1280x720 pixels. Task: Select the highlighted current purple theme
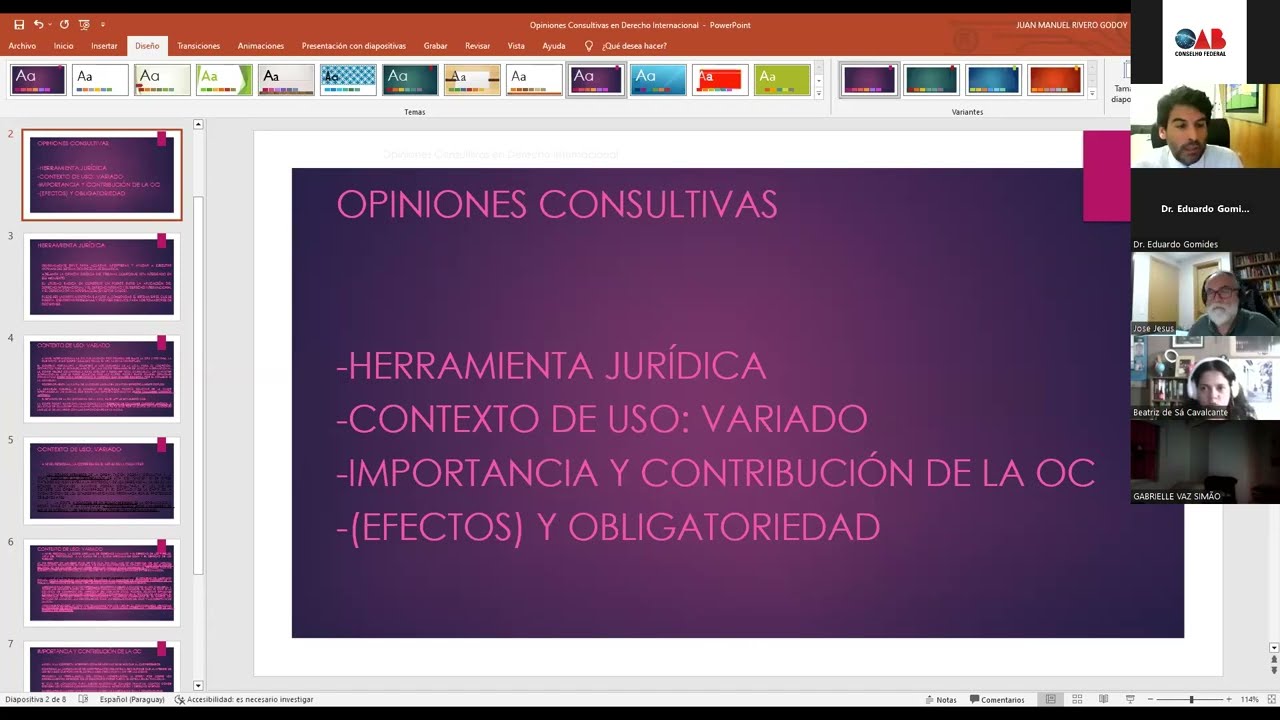[596, 80]
